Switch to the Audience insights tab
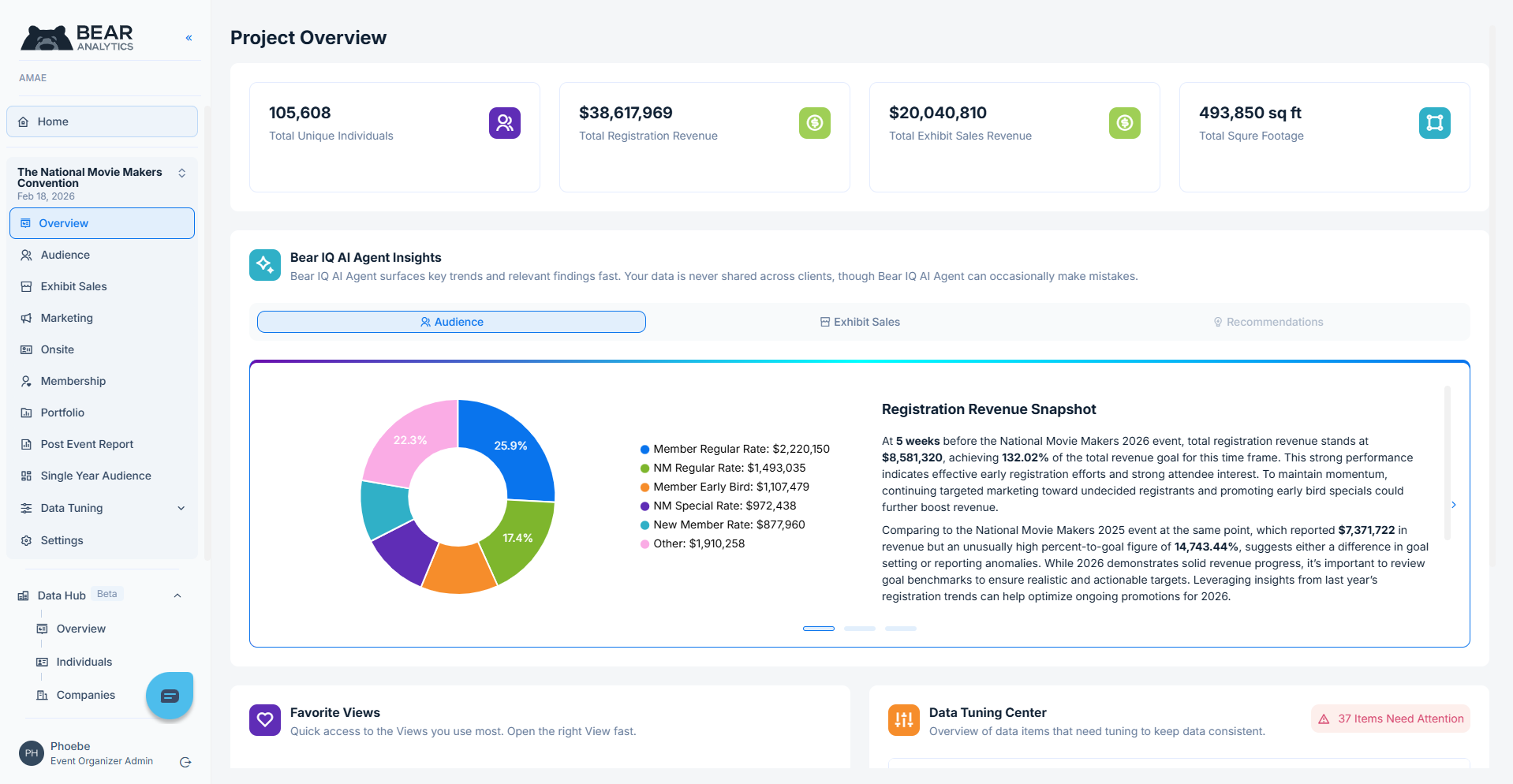The width and height of the screenshot is (1513, 784). (451, 322)
